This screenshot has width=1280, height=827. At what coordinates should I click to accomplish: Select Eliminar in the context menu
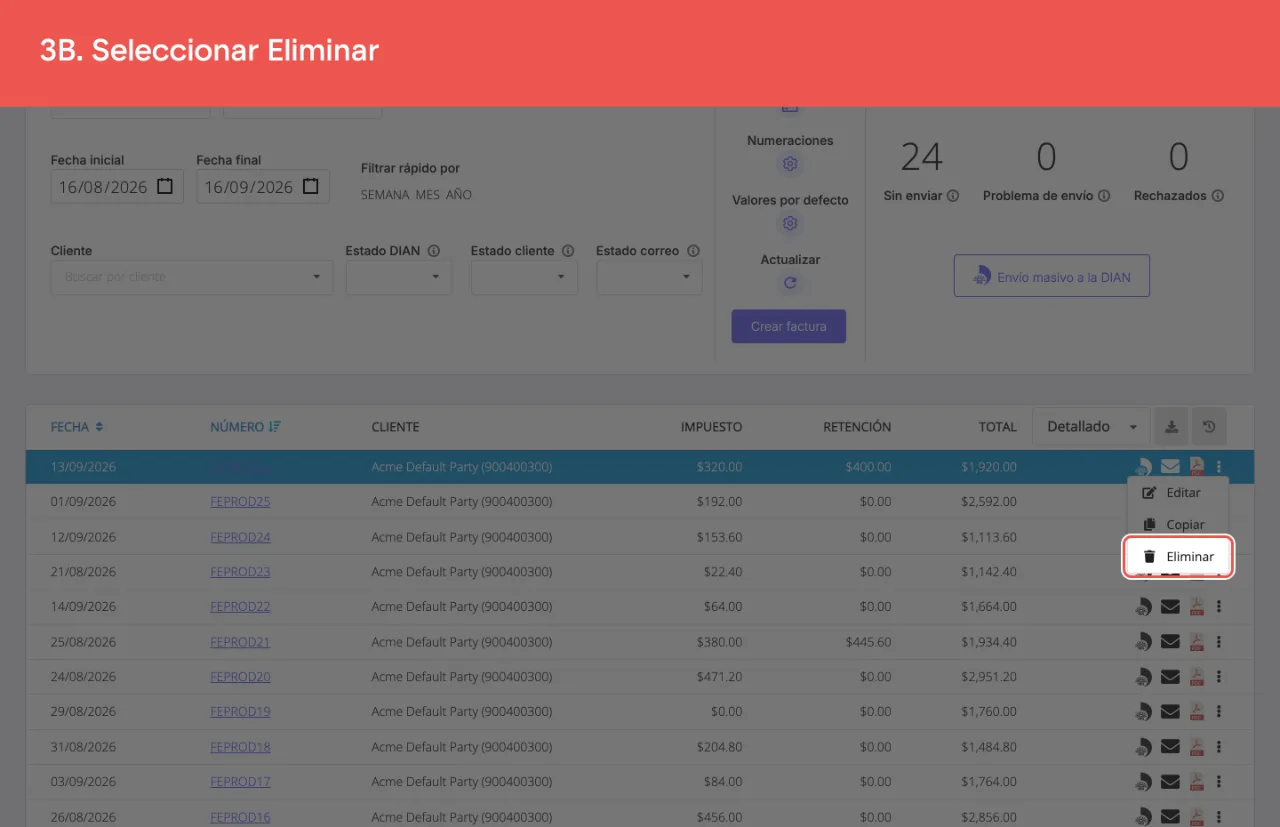(x=1179, y=557)
